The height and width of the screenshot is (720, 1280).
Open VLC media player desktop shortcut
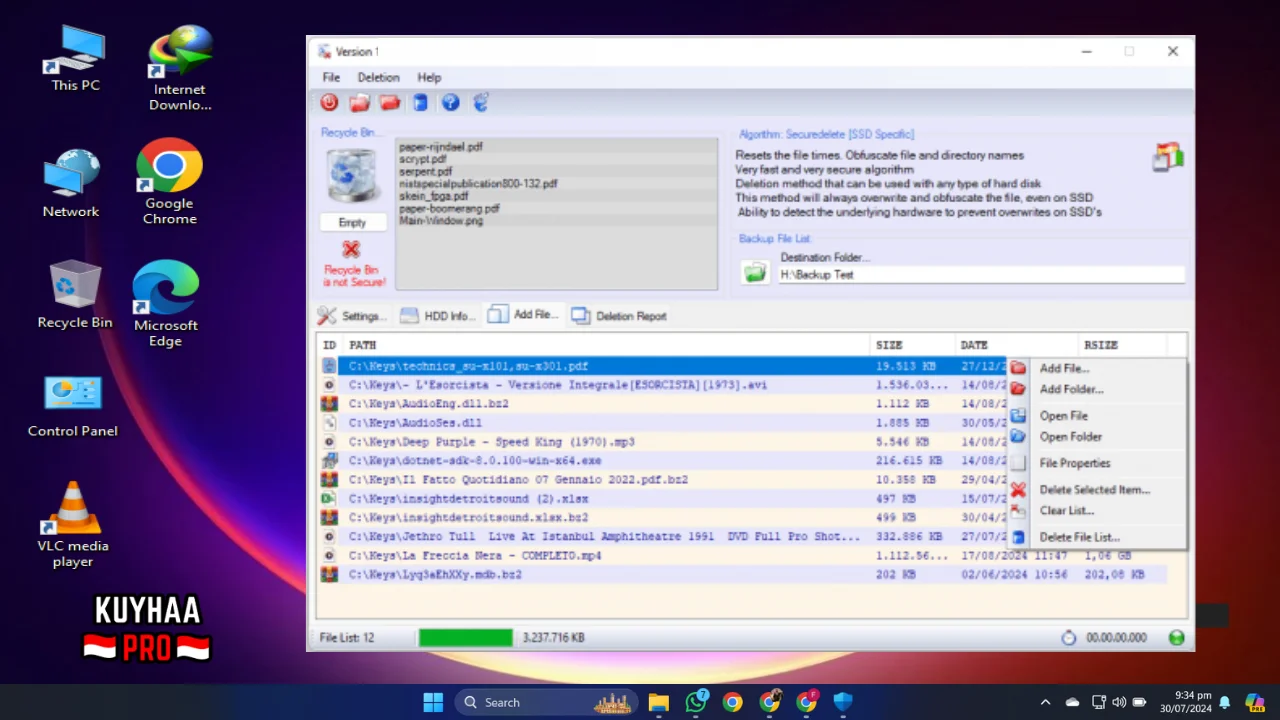pyautogui.click(x=73, y=525)
